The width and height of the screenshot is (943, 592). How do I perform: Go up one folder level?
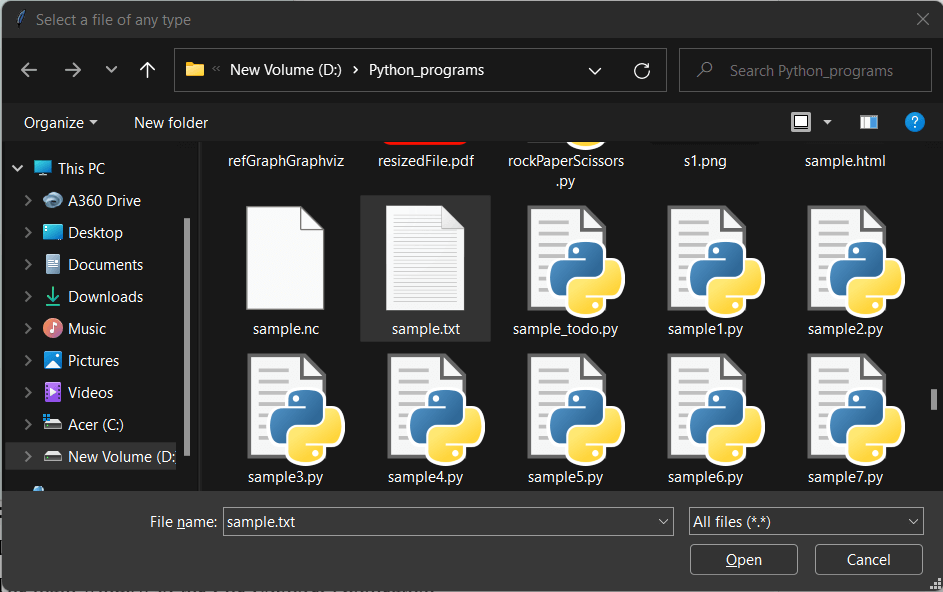pos(146,70)
